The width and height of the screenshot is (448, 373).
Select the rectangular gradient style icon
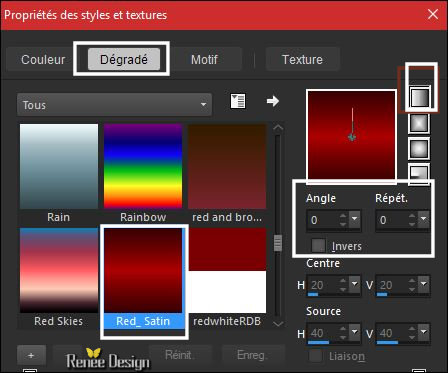tap(419, 123)
